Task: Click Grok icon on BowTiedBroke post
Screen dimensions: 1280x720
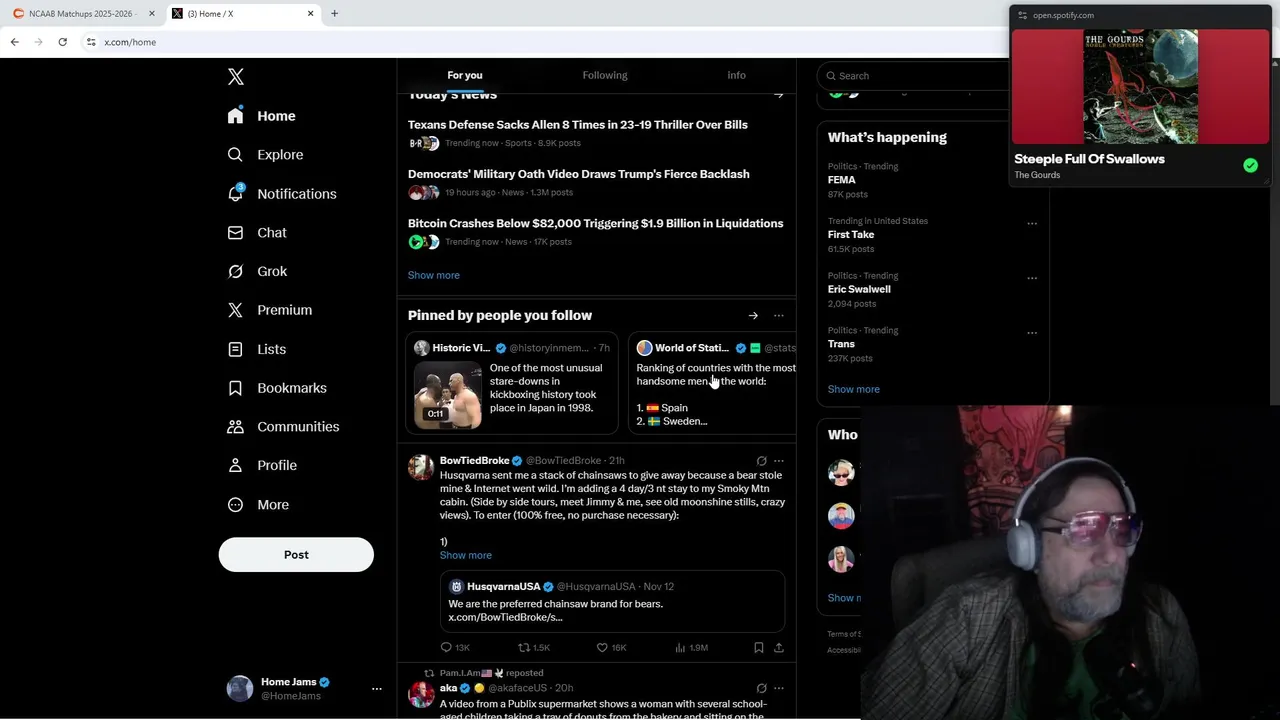Action: pos(761,461)
